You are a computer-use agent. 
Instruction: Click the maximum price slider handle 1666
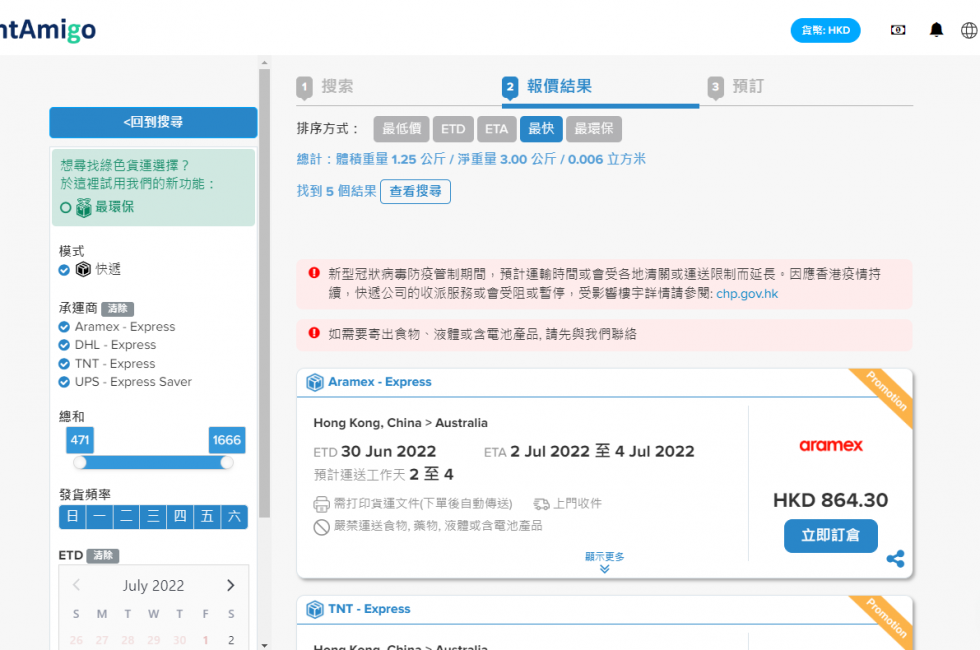(x=227, y=462)
